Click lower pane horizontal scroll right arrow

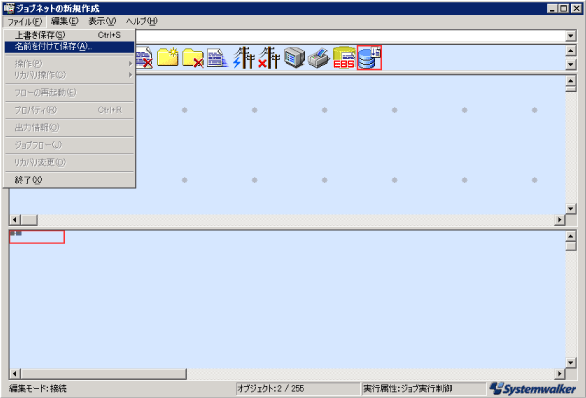pyautogui.click(x=559, y=373)
